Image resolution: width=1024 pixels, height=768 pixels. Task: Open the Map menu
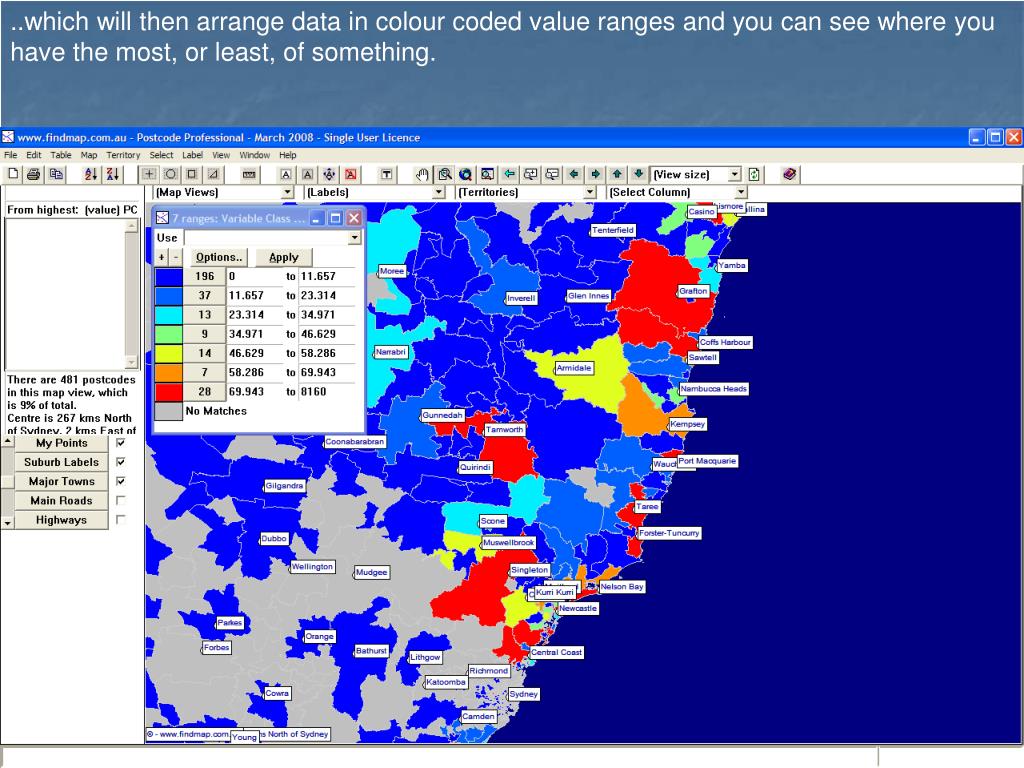89,155
